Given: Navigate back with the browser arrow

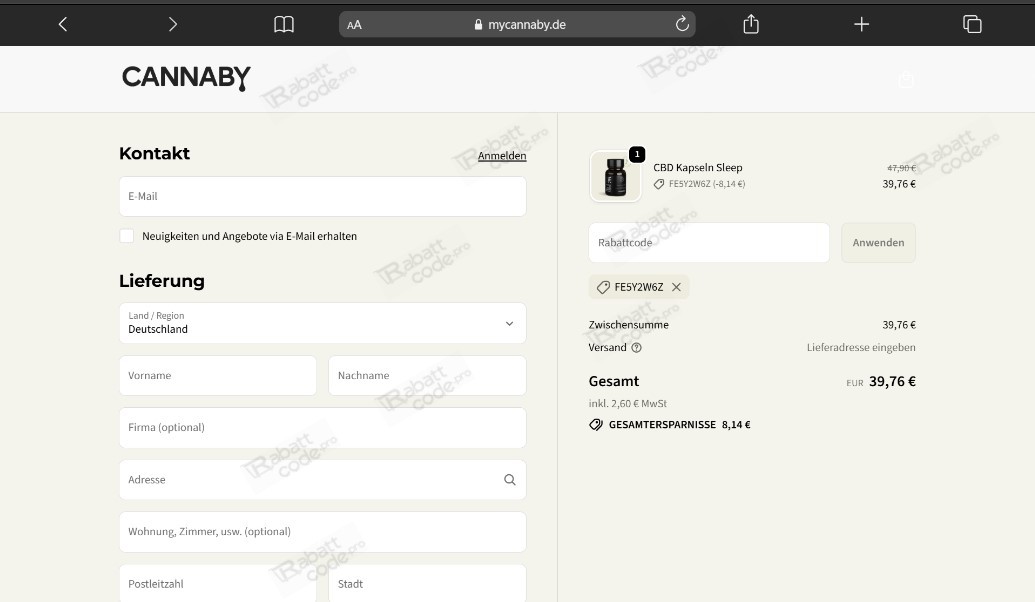Looking at the screenshot, I should (x=62, y=24).
